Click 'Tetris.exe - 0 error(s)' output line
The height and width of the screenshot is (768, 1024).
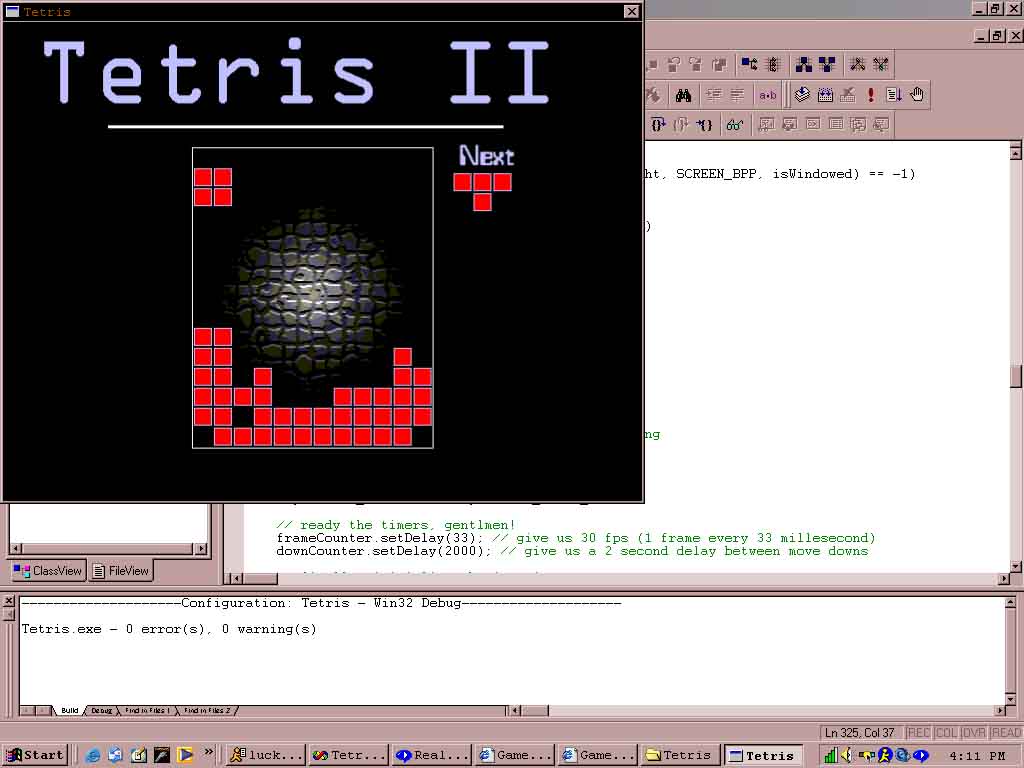coord(168,629)
